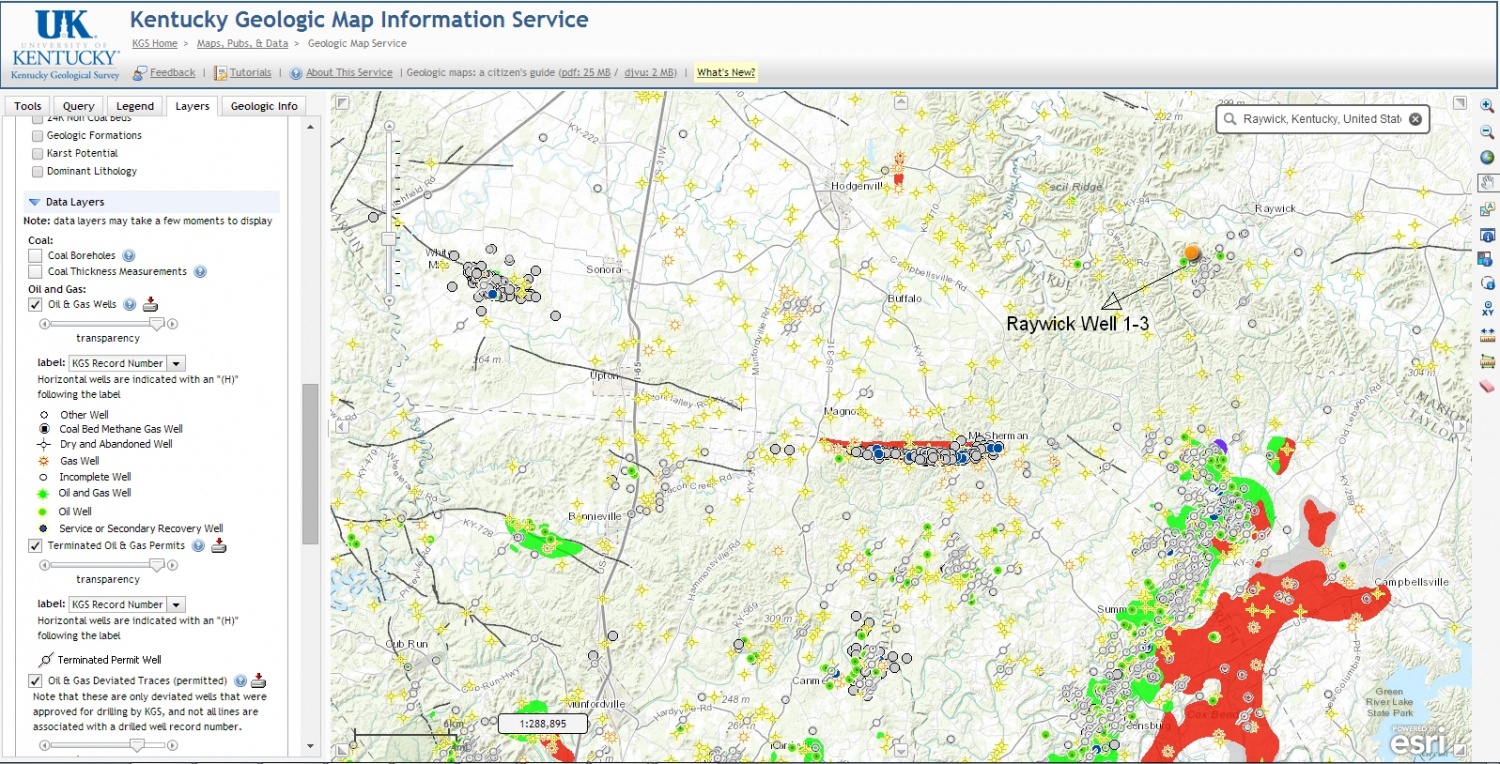
Task: Enable the Coal Boreholes layer checkbox
Action: [x=36, y=256]
